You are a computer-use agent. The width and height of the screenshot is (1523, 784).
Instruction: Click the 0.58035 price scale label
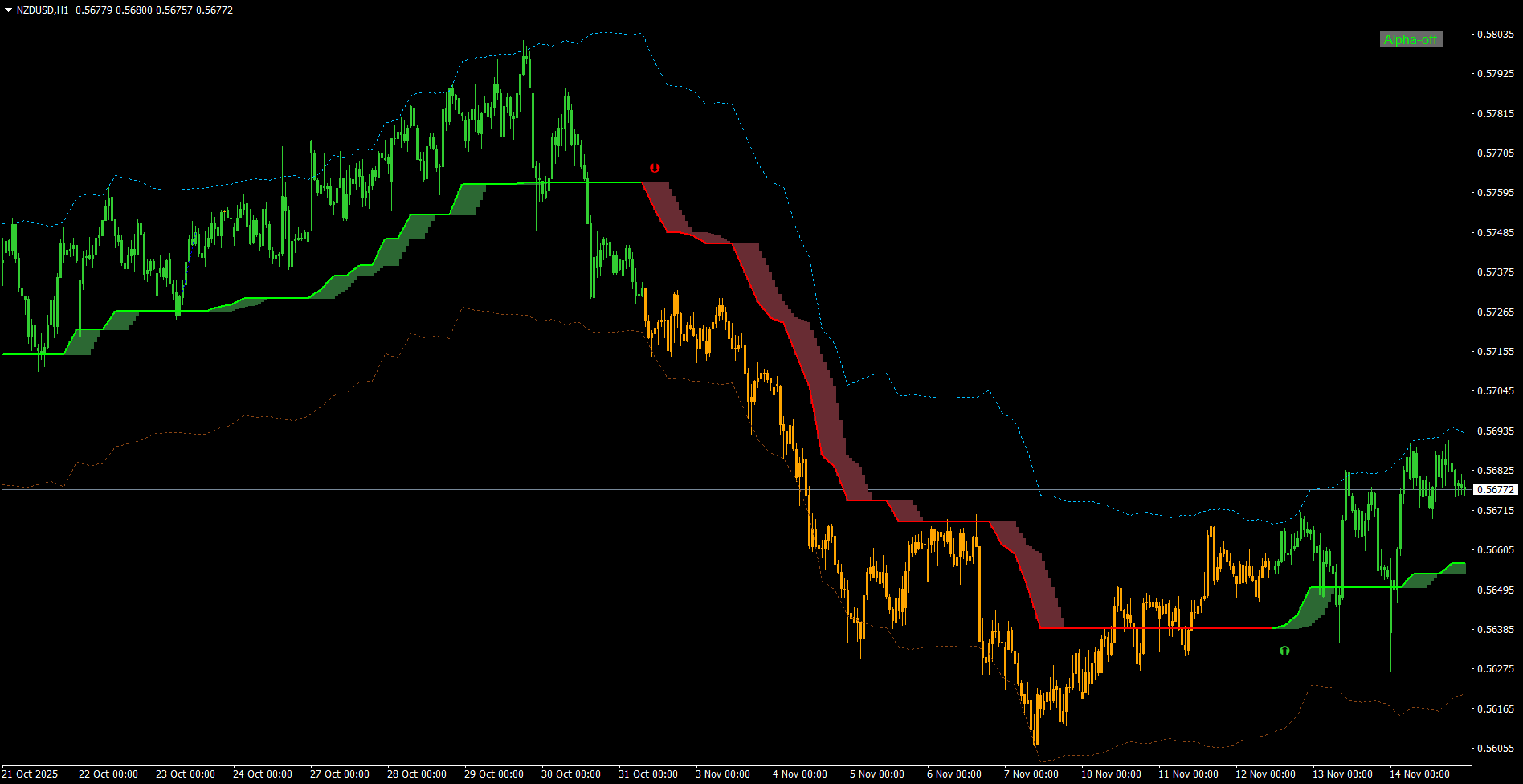point(1496,35)
